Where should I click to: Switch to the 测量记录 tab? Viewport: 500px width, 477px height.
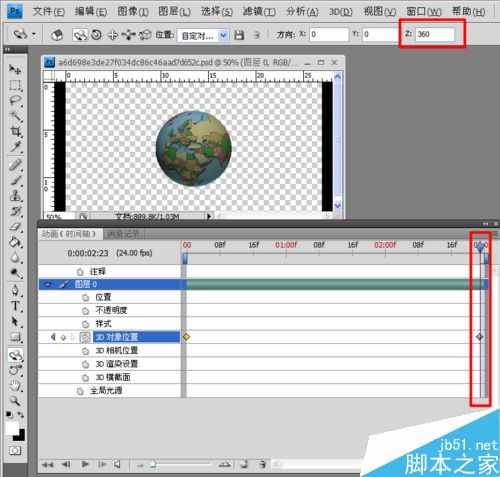123,234
